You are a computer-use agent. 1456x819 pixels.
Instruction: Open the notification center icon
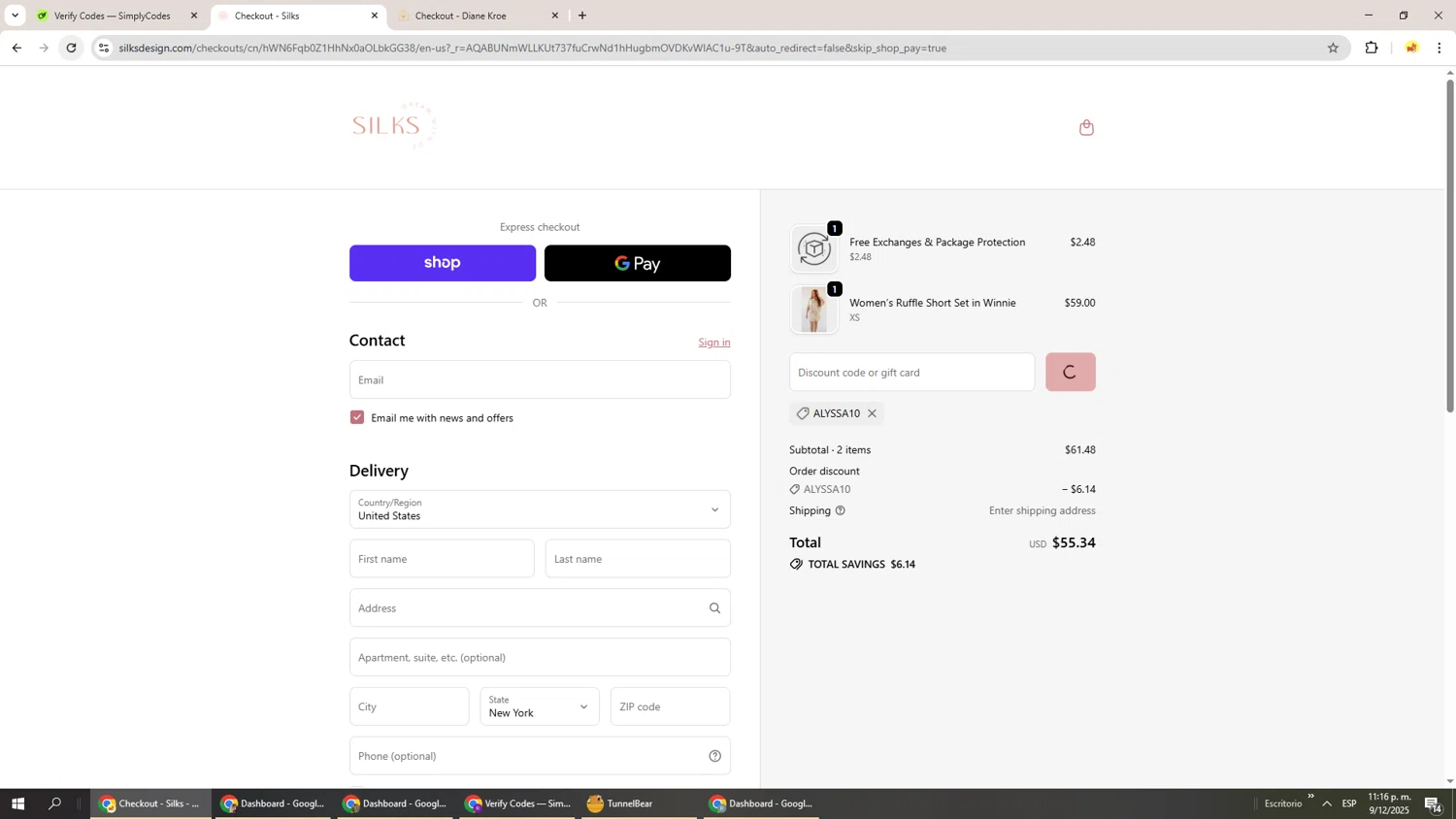[x=1433, y=803]
